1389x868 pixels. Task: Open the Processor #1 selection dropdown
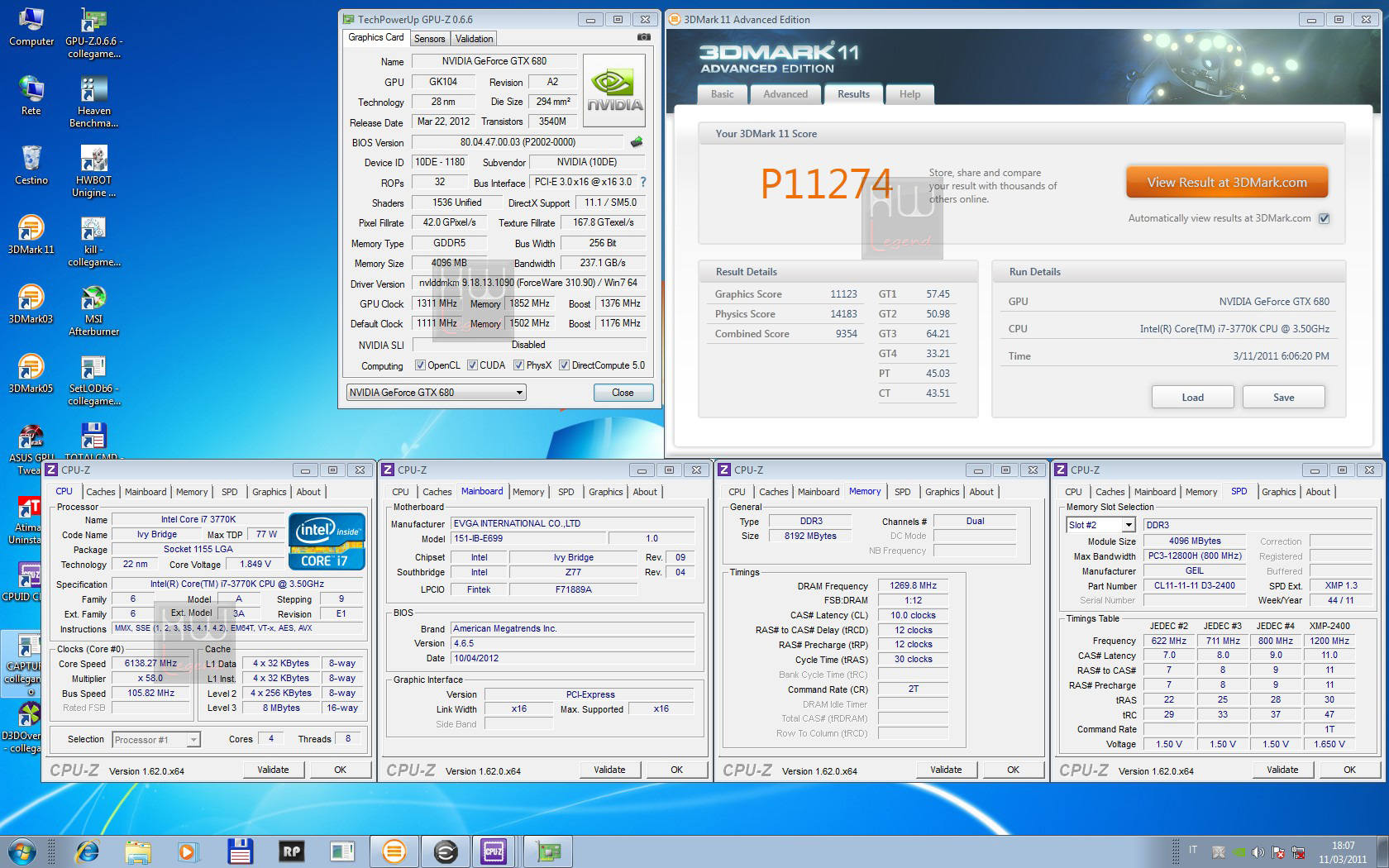[156, 740]
